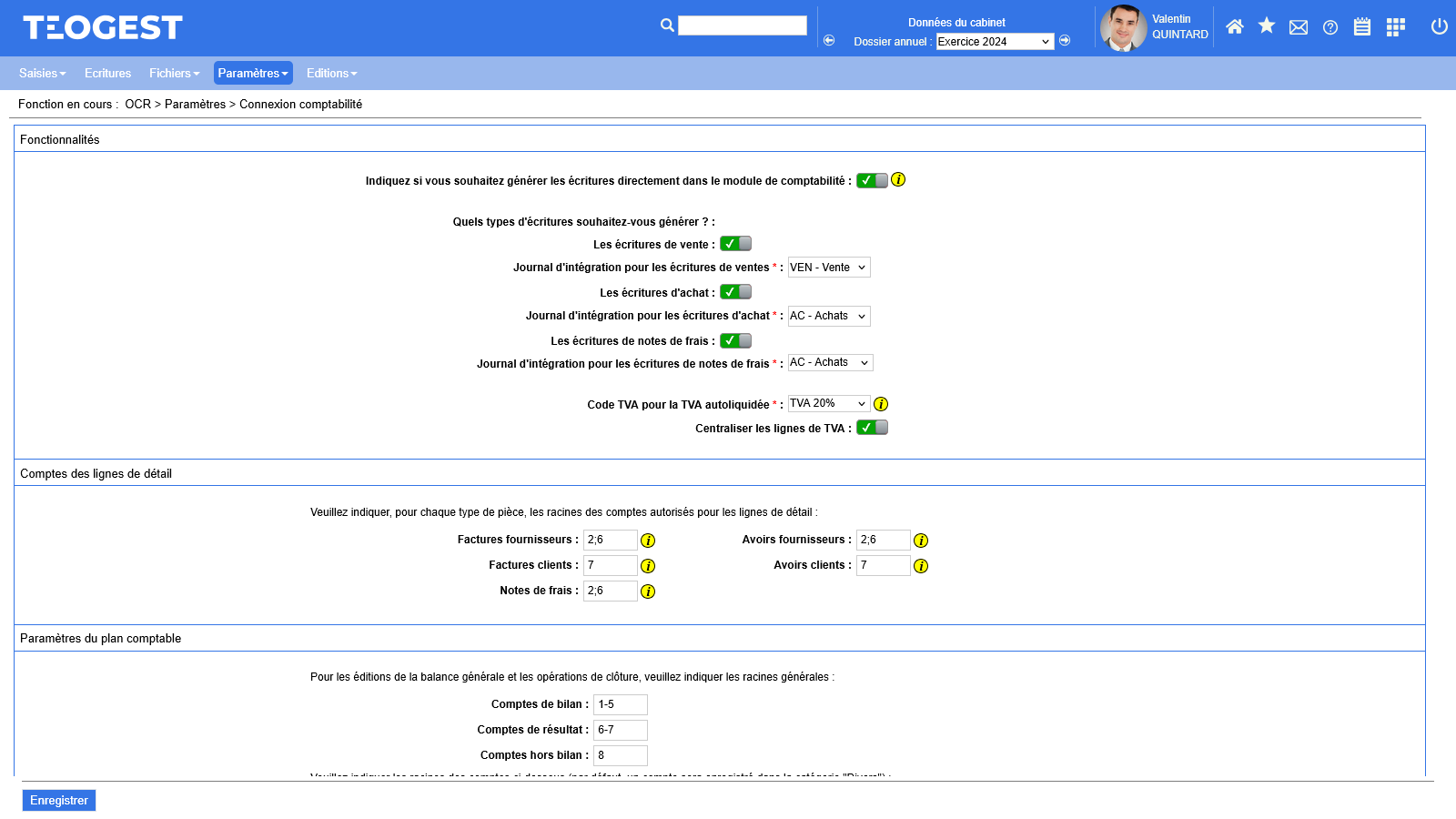
Task: Open the Exercice 2024 dossier dropdown
Action: 995,42
